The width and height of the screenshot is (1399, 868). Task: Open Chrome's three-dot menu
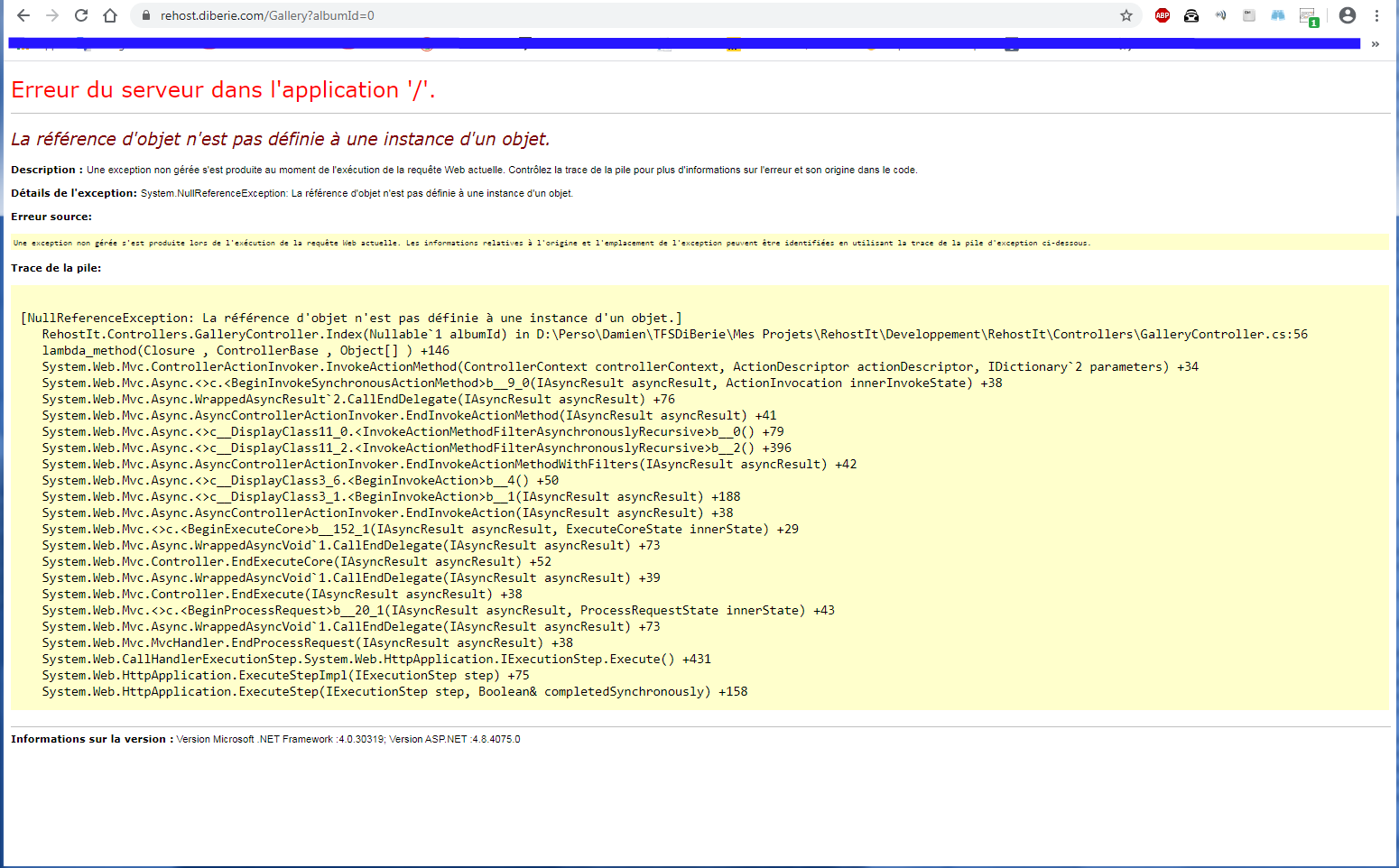[1376, 15]
